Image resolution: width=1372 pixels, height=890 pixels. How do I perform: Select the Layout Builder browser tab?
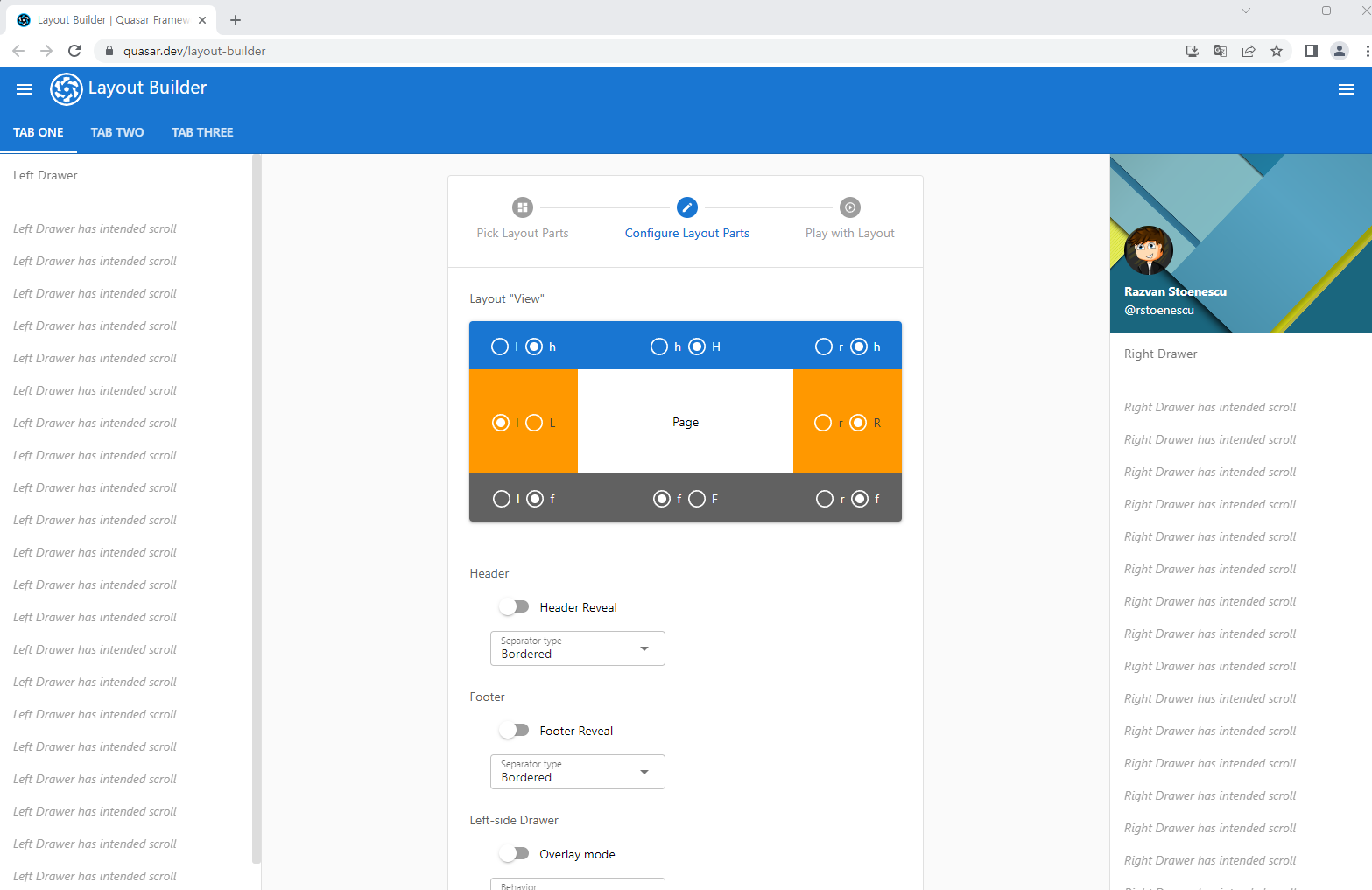click(112, 20)
